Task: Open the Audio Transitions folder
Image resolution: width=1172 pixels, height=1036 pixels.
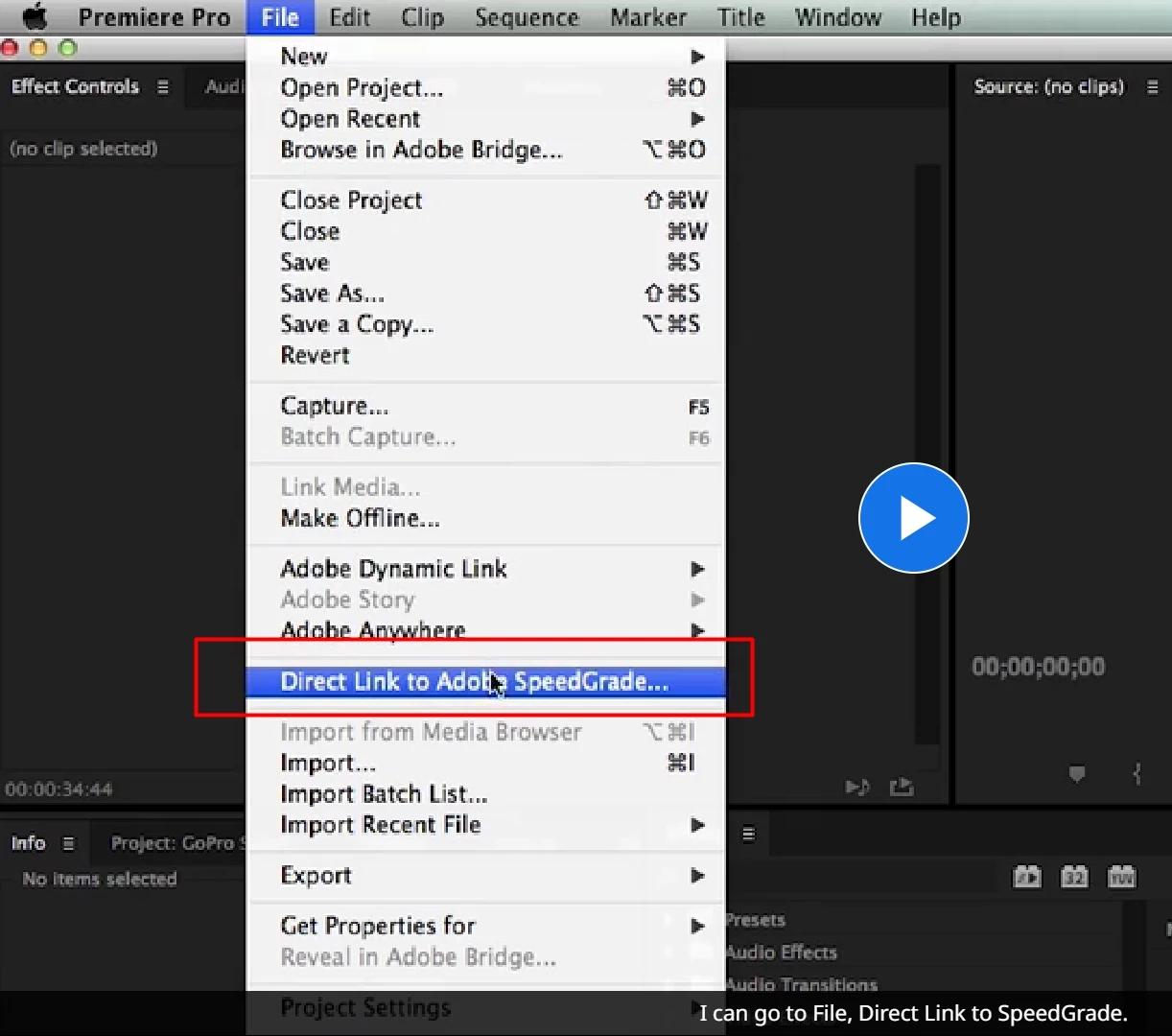Action: coord(801,984)
